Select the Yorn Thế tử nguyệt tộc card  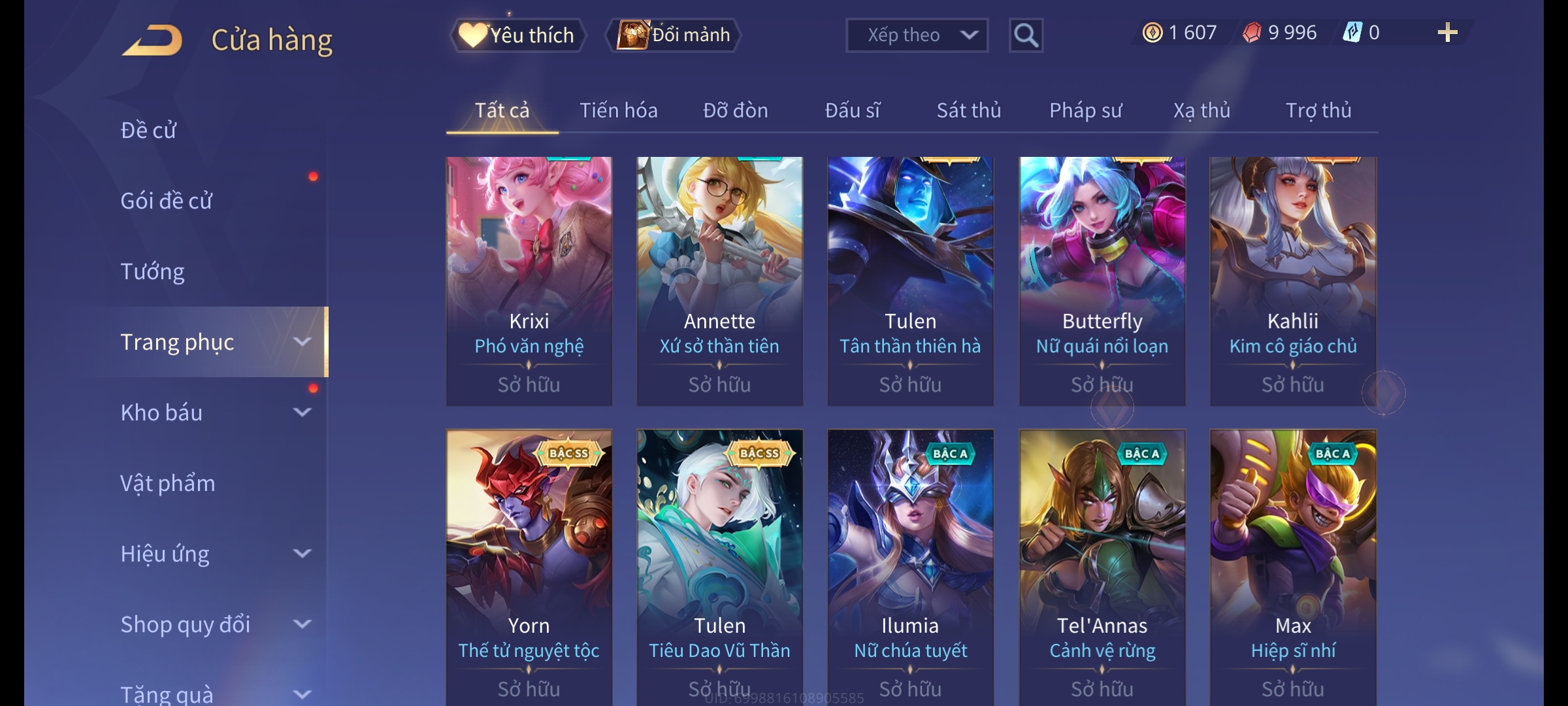click(x=529, y=567)
